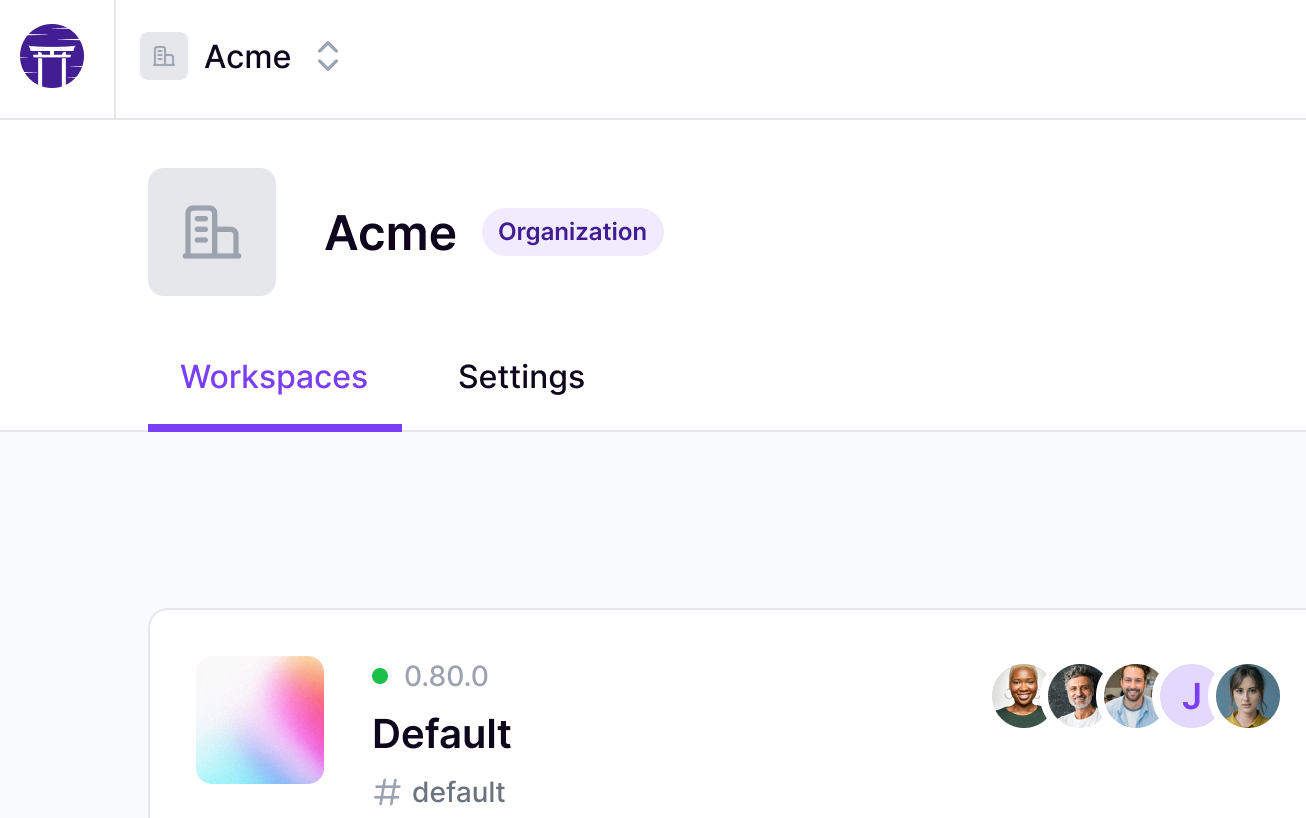This screenshot has height=818, width=1306.
Task: Switch to the Workspaces tab
Action: click(x=274, y=377)
